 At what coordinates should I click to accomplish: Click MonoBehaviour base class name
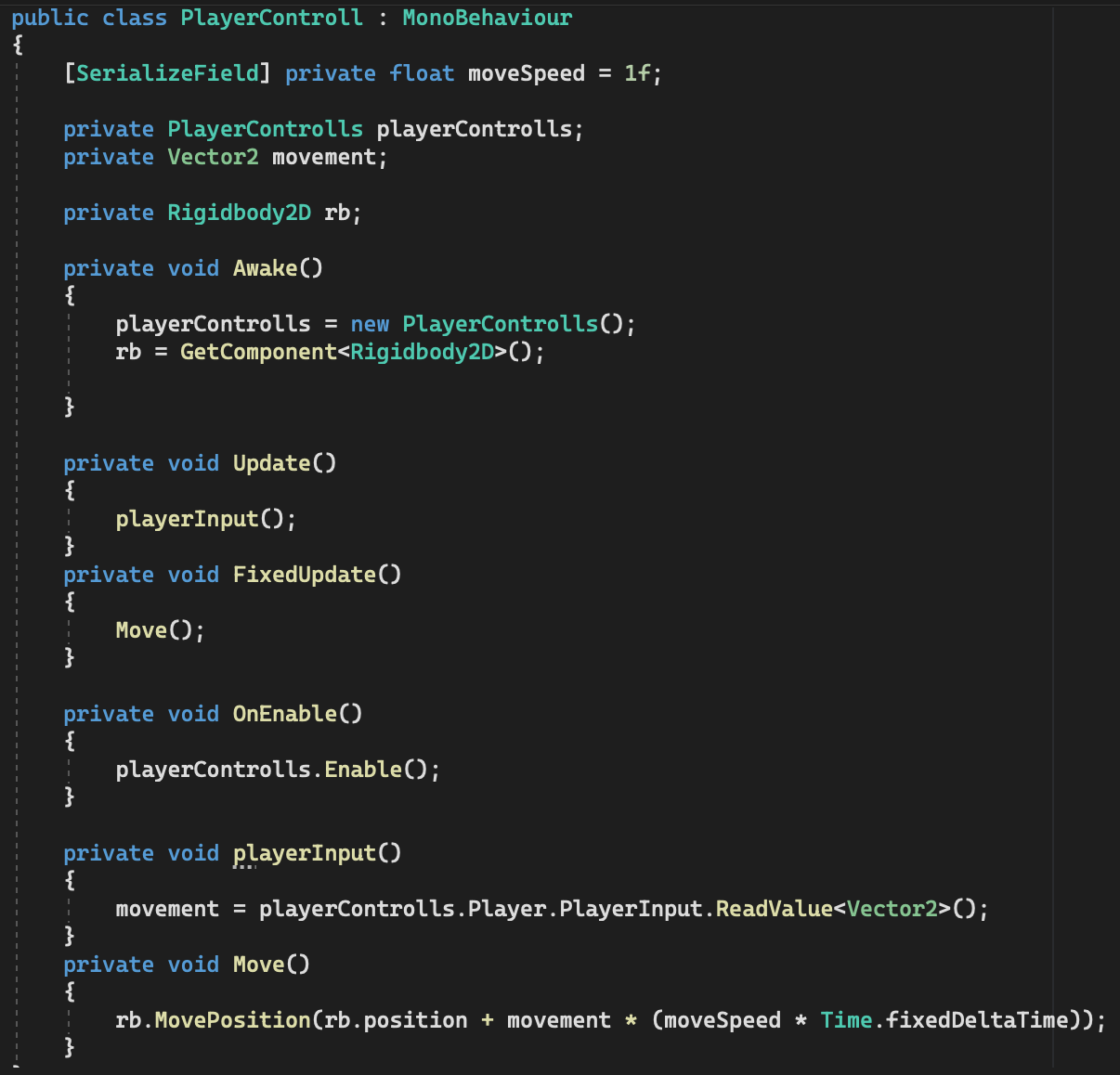pos(488,18)
